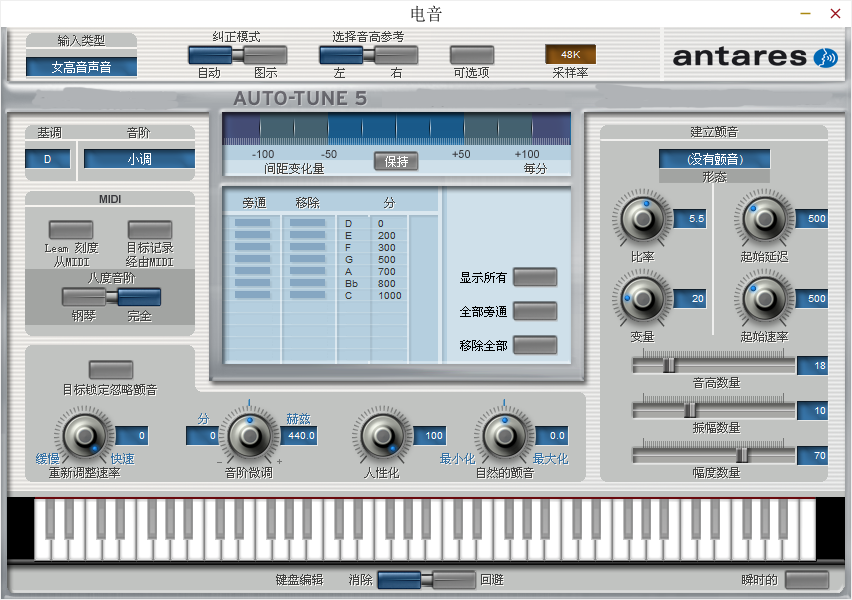
Task: Click the 赫兹 value field showing 440.0
Action: pyautogui.click(x=299, y=435)
